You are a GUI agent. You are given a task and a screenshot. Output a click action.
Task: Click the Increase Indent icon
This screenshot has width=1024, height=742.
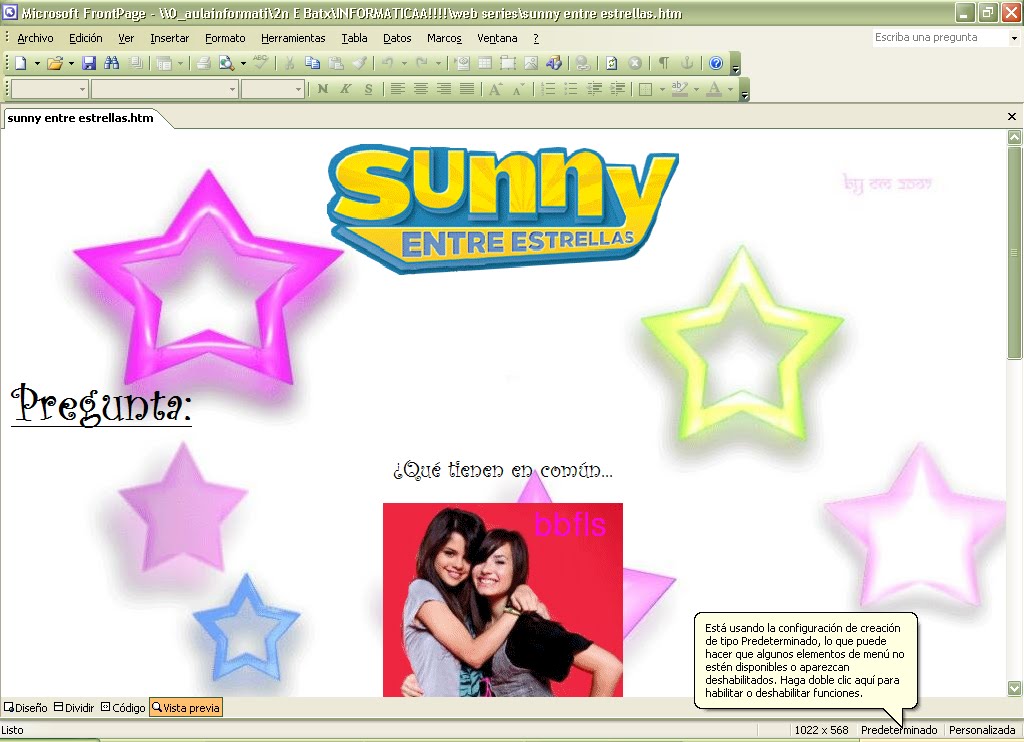coord(617,89)
